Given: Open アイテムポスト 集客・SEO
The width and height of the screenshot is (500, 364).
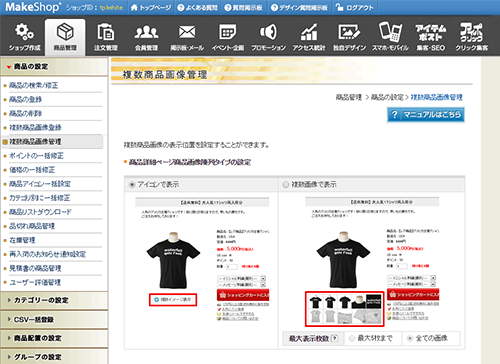Looking at the screenshot, I should [431, 37].
